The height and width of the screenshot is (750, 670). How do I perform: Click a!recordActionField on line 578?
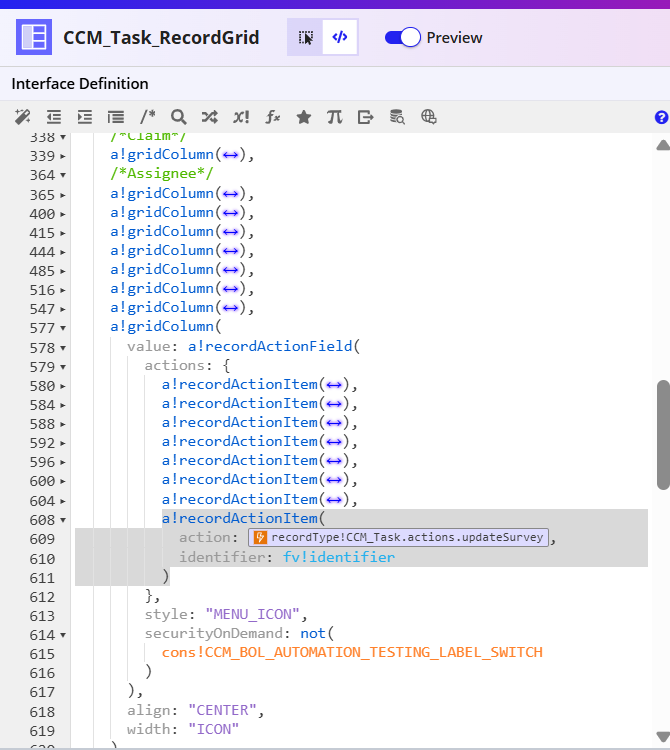(x=270, y=346)
